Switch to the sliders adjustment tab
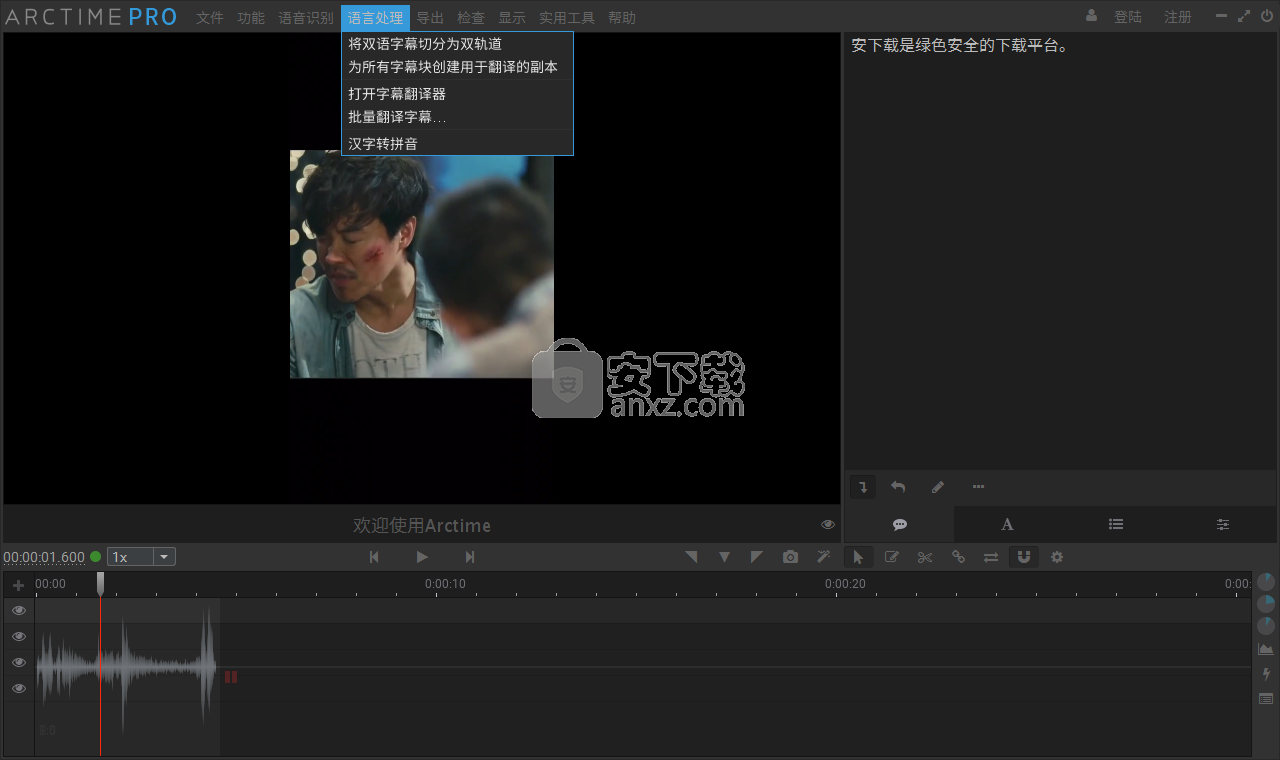Screen dimensions: 1280x760 point(1223,524)
